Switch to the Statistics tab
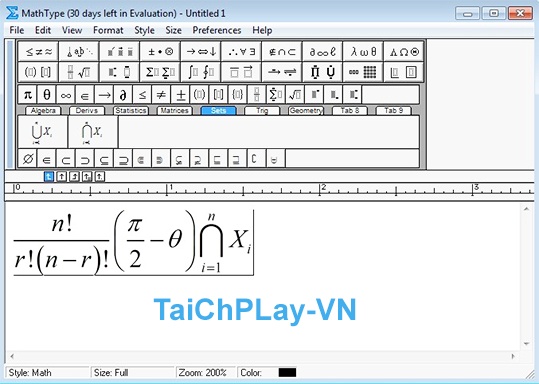The image size is (539, 384). [131, 110]
